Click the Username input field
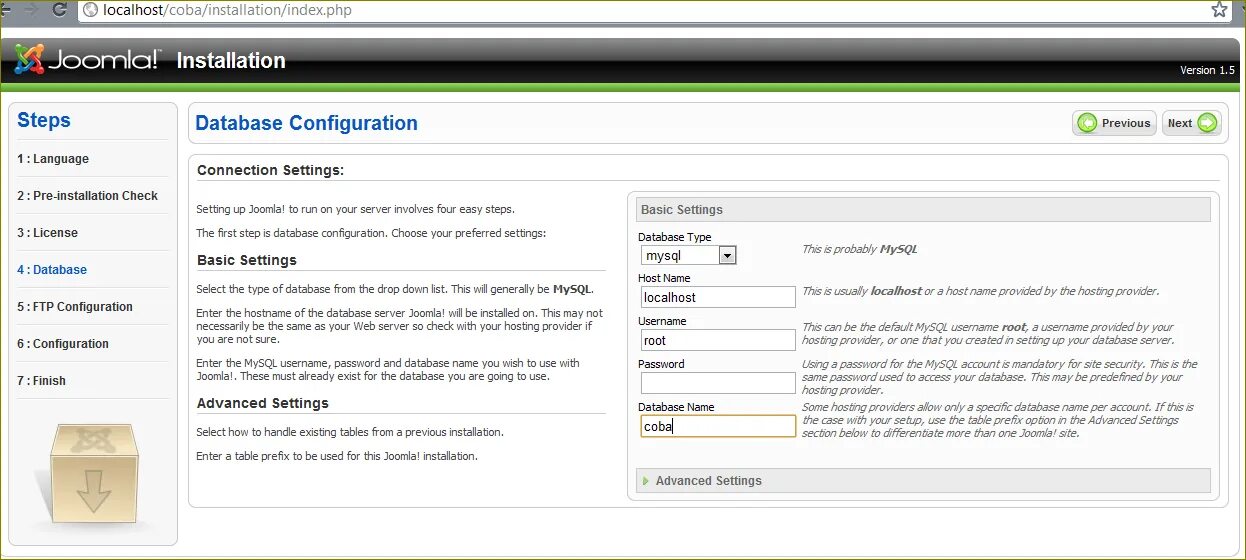This screenshot has width=1246, height=560. (x=718, y=340)
